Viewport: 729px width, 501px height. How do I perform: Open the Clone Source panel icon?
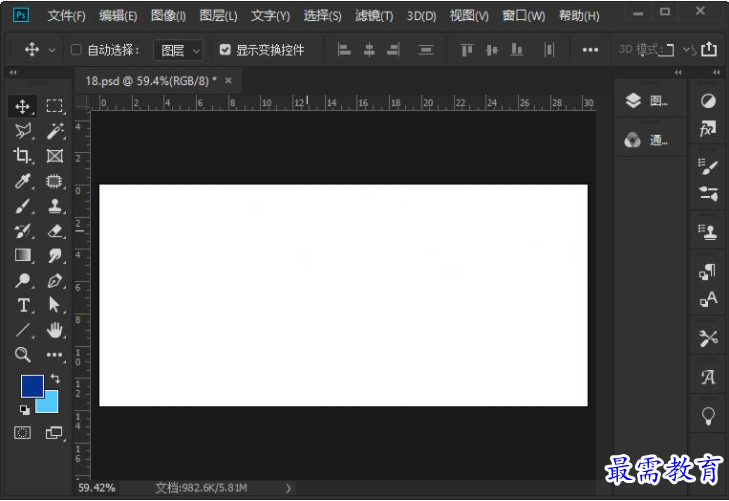click(x=708, y=231)
